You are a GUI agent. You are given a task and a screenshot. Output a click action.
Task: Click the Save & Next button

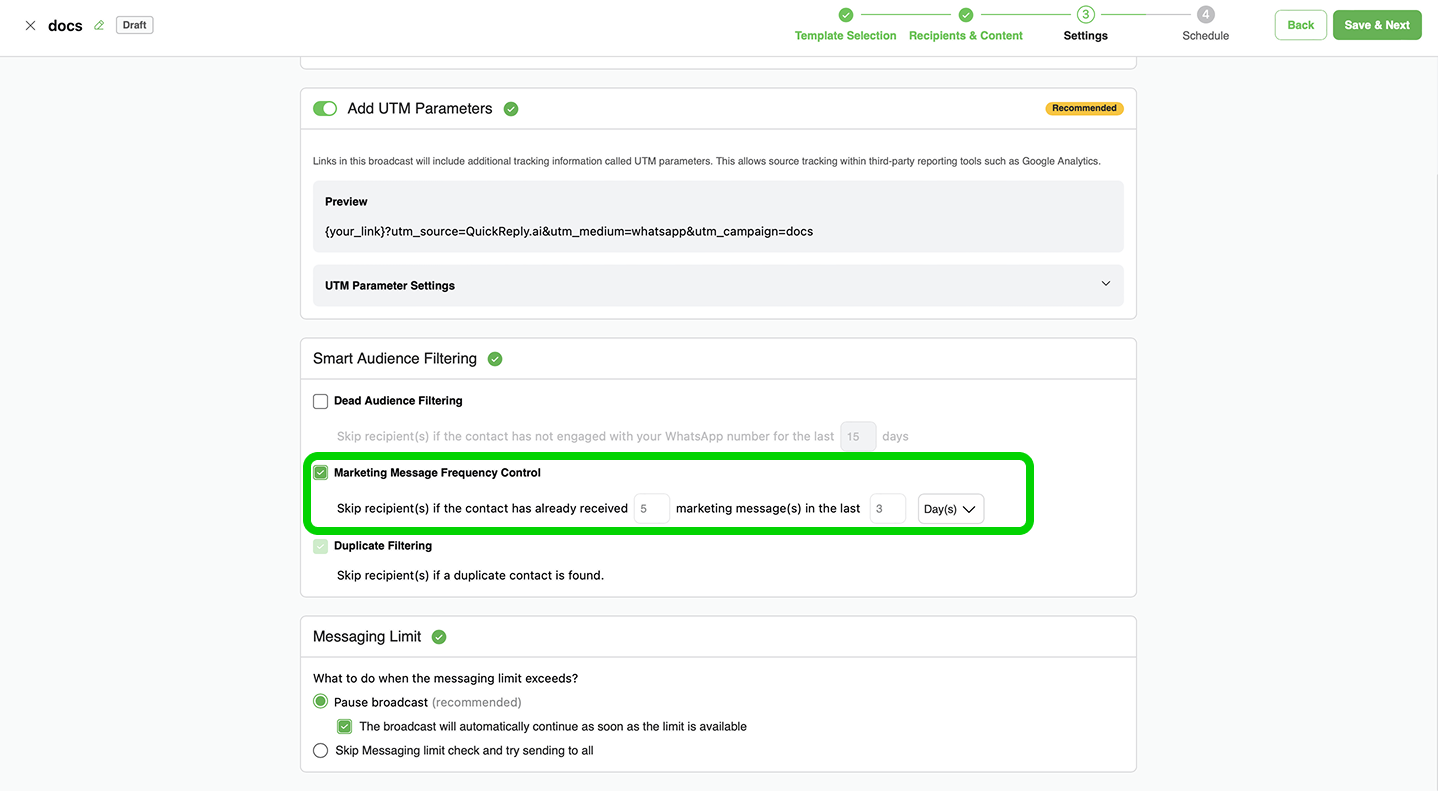click(x=1377, y=25)
